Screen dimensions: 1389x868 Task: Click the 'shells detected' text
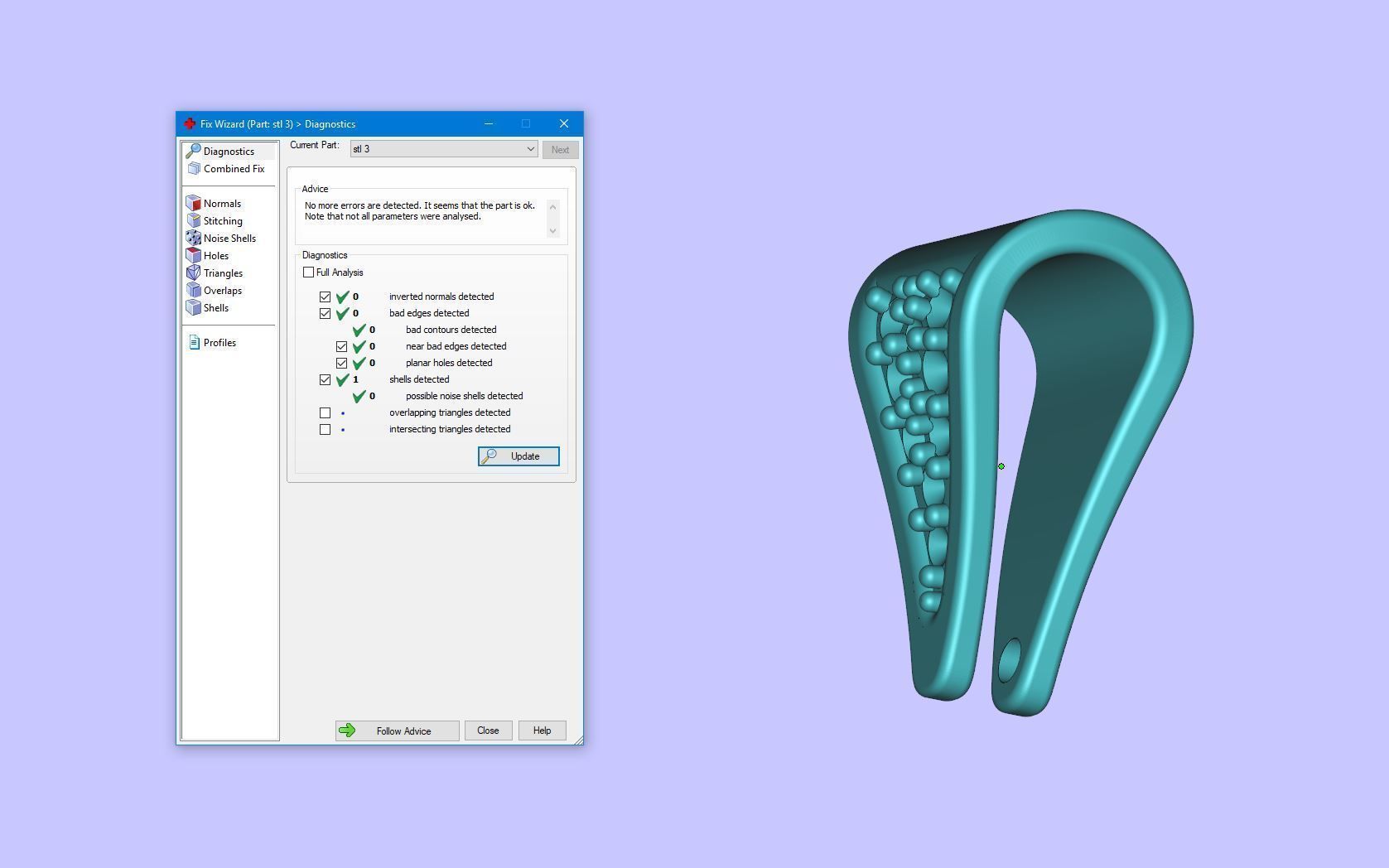pyautogui.click(x=419, y=379)
